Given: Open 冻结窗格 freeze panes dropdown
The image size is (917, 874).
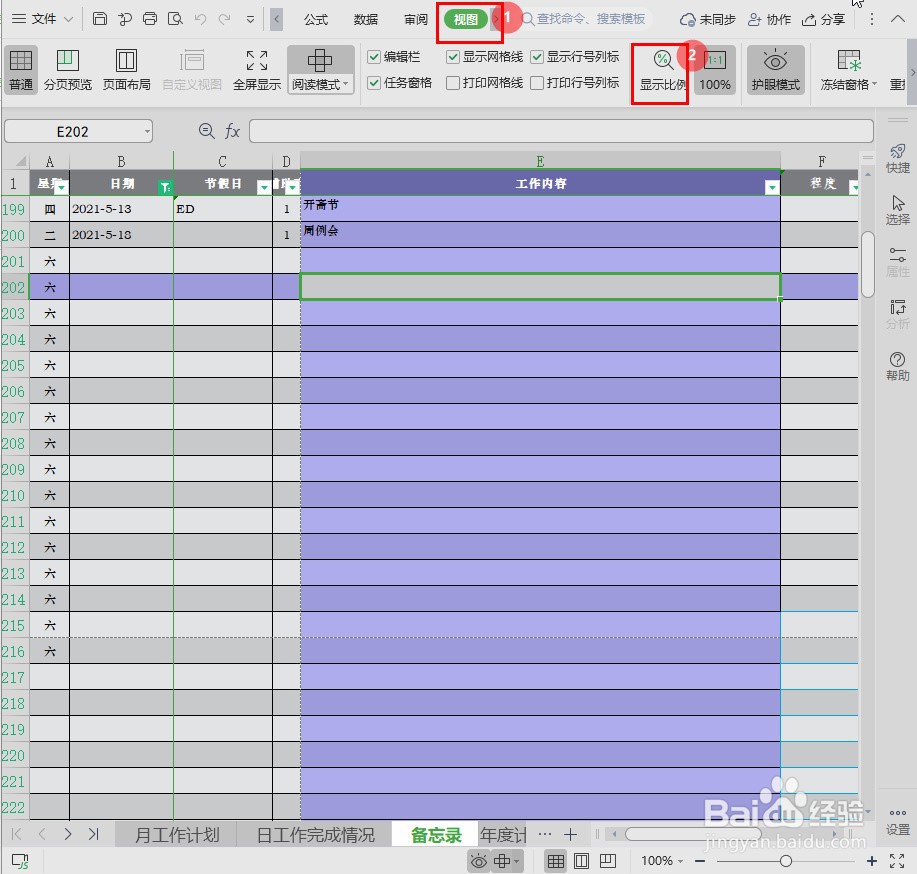Looking at the screenshot, I should 849,85.
